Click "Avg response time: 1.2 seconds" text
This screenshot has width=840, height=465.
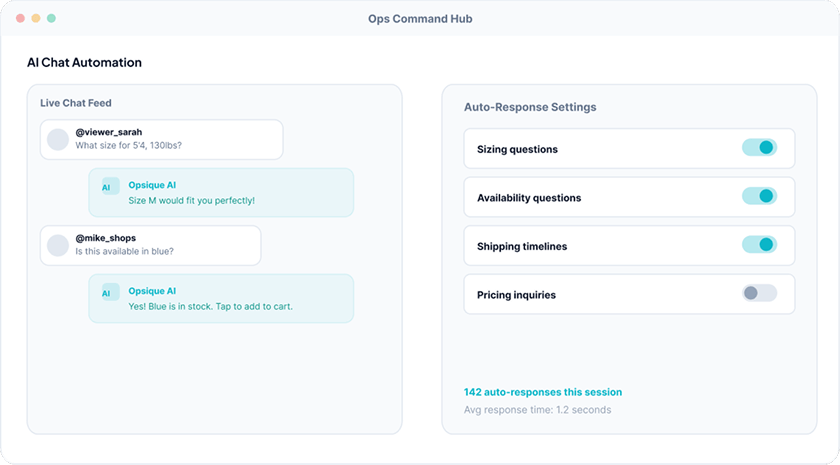(x=537, y=410)
